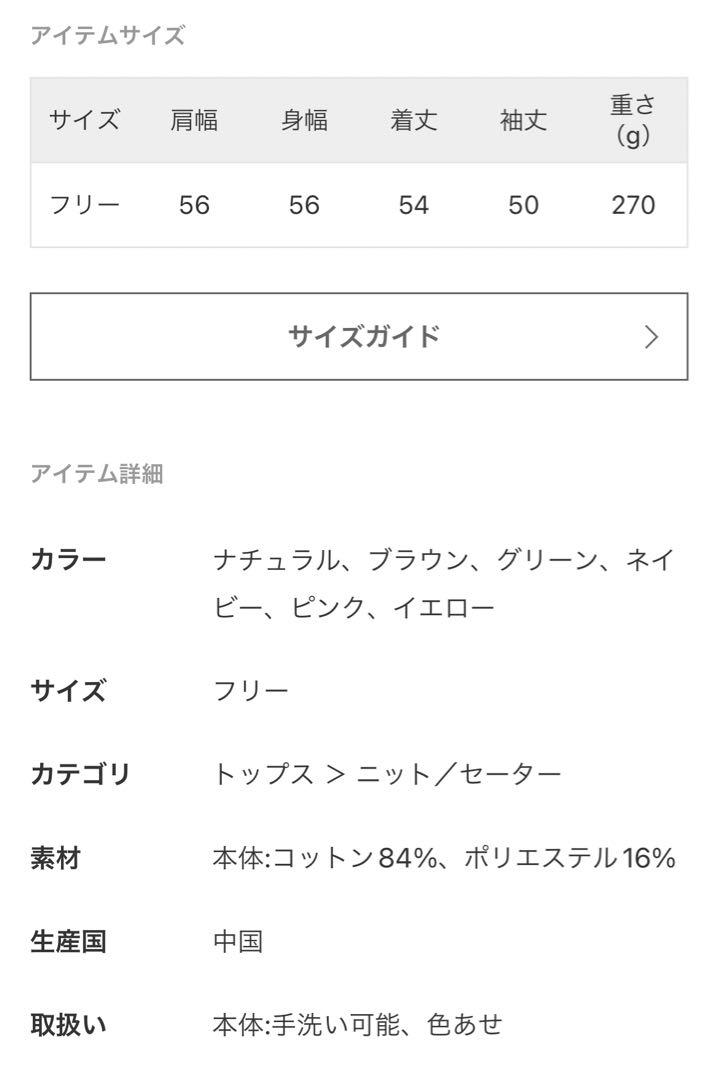
Task: Select the 肩幅 column header
Action: (194, 120)
